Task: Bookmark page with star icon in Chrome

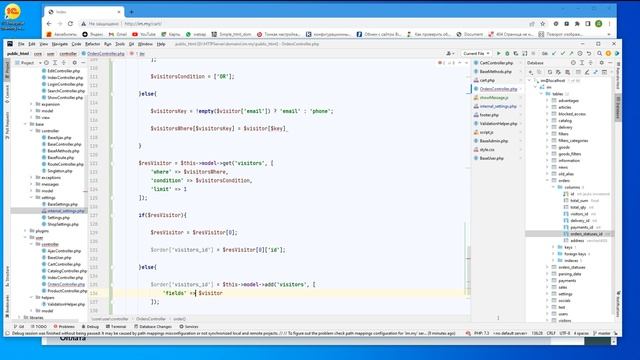Action: (x=542, y=24)
